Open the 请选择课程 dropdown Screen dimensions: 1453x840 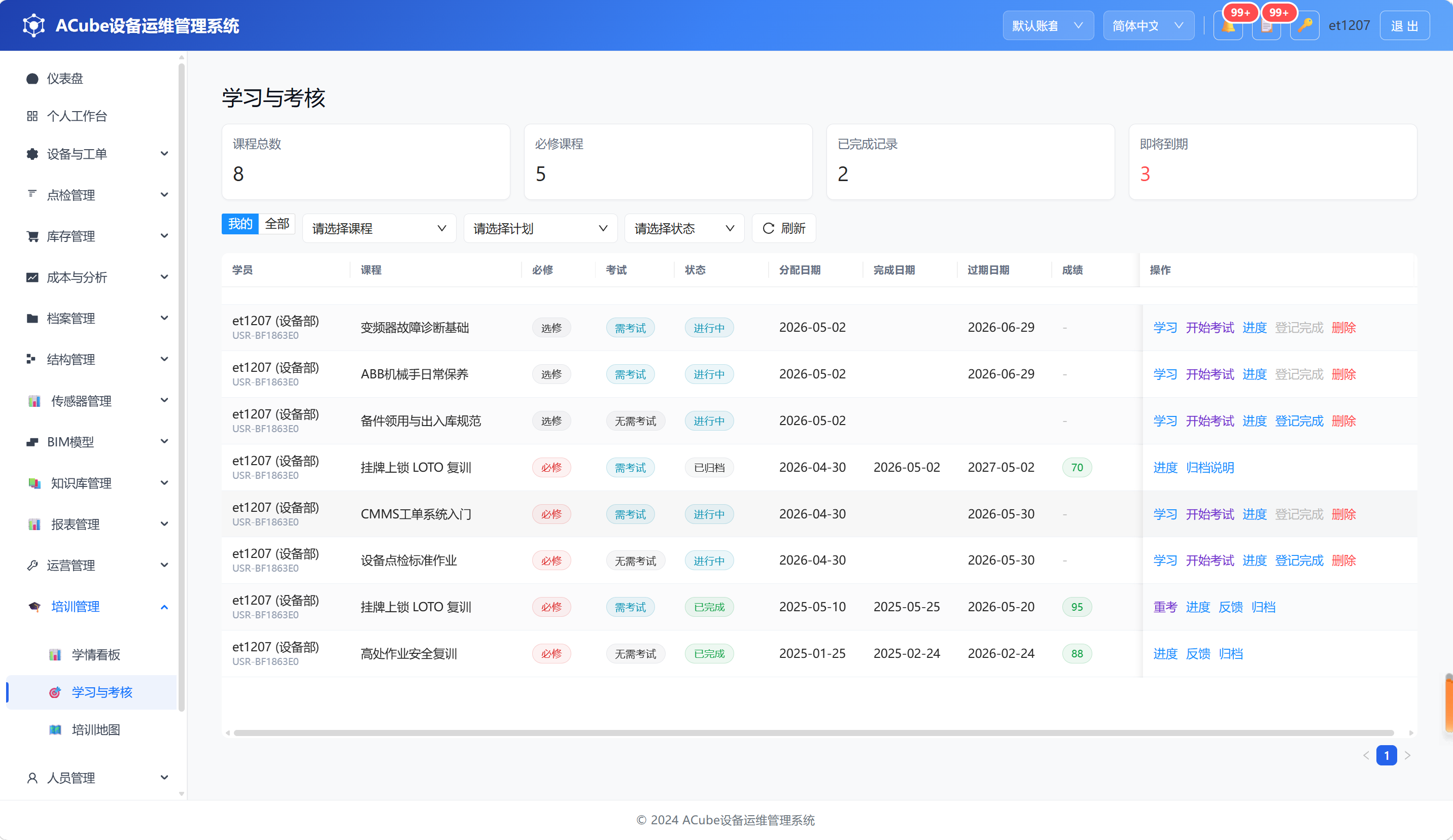pos(379,228)
